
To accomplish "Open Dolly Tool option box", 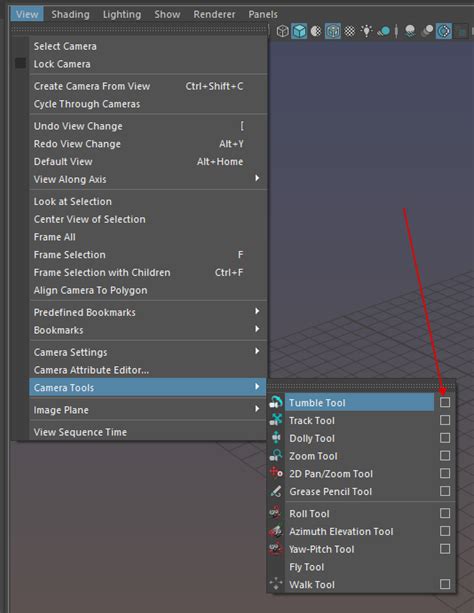I will [445, 438].
